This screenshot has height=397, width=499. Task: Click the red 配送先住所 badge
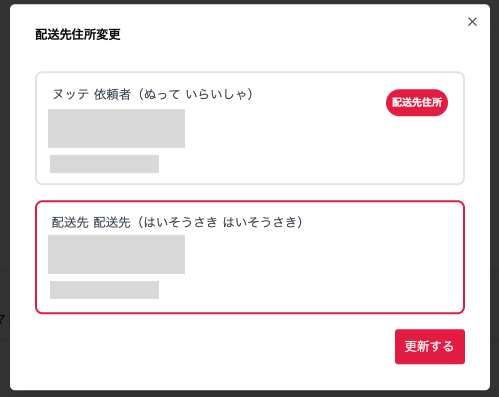tap(417, 102)
